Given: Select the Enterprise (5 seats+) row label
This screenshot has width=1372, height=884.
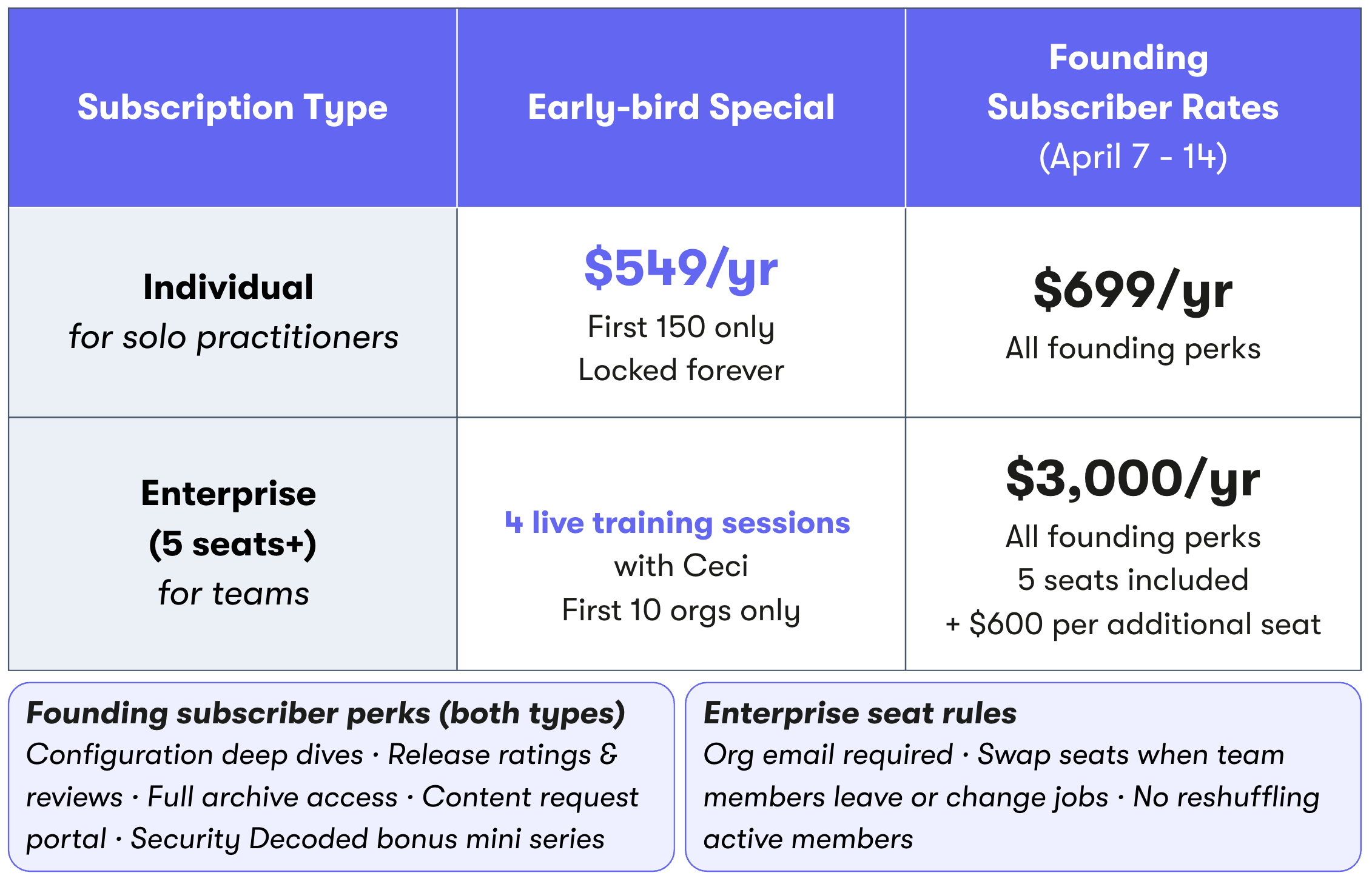Looking at the screenshot, I should [x=229, y=518].
